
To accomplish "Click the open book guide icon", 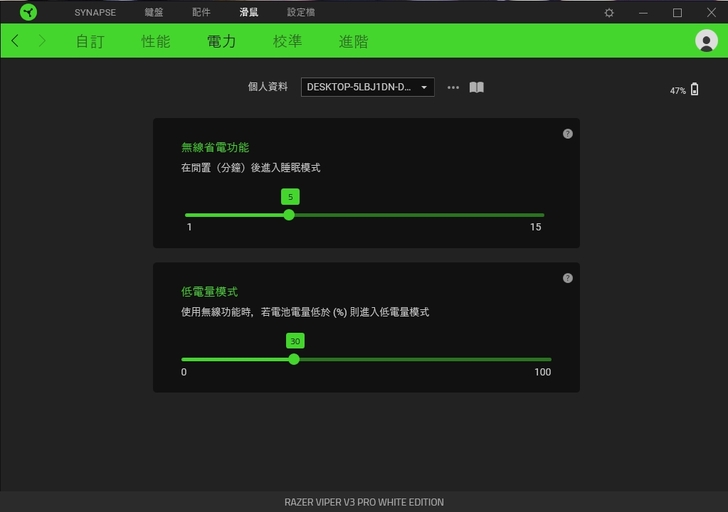I will (476, 87).
